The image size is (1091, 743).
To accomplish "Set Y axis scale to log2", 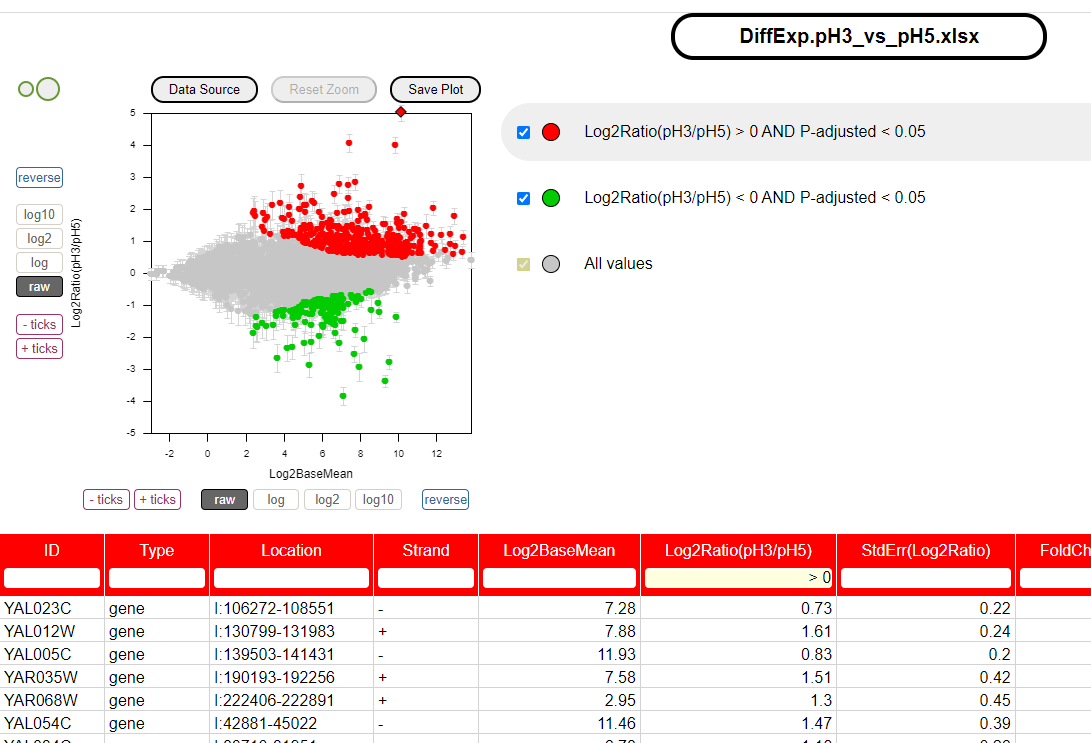I will pos(40,239).
